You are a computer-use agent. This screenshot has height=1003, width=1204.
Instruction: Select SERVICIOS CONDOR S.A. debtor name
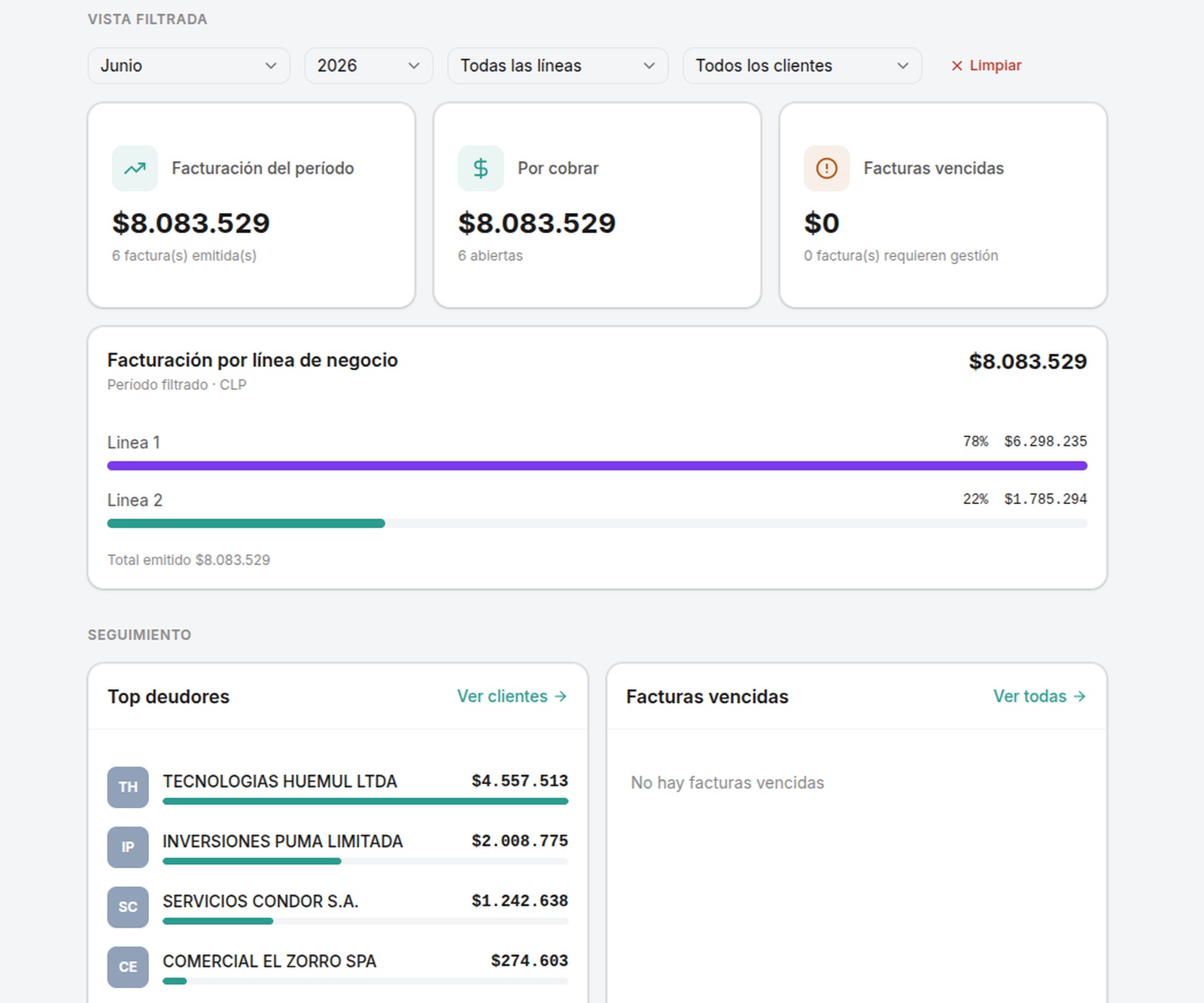[x=260, y=901]
